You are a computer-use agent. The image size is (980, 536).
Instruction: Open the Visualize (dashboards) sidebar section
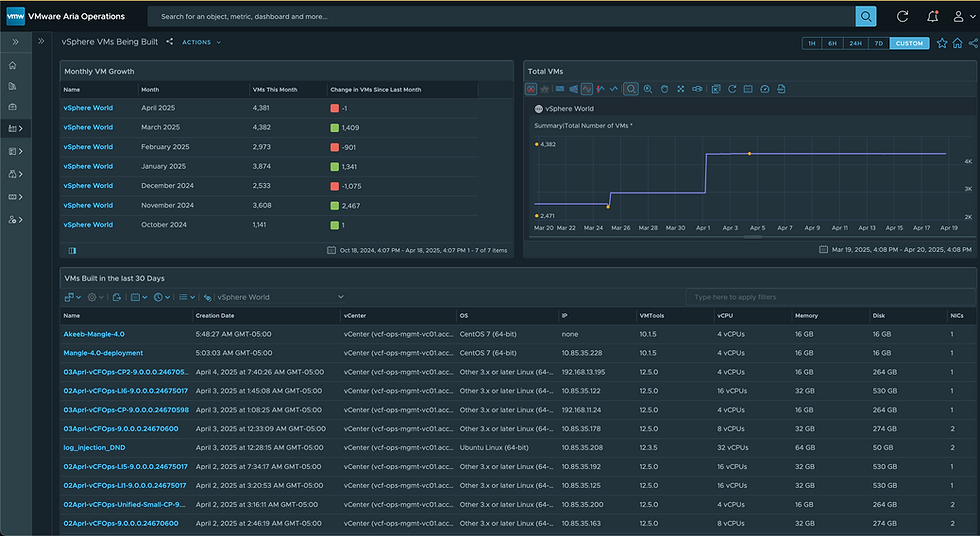16,129
